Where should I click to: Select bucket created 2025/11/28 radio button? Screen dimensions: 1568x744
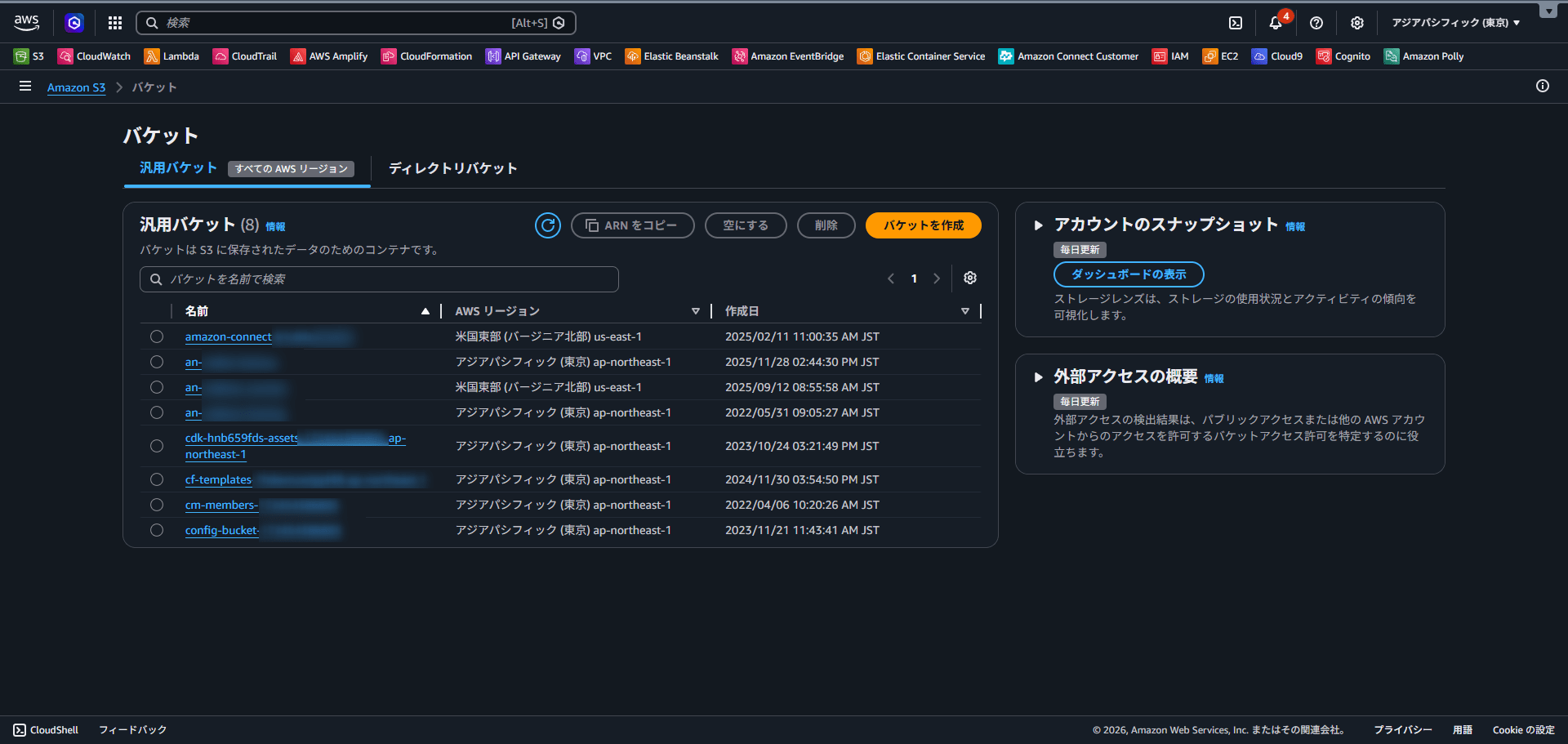coord(157,362)
